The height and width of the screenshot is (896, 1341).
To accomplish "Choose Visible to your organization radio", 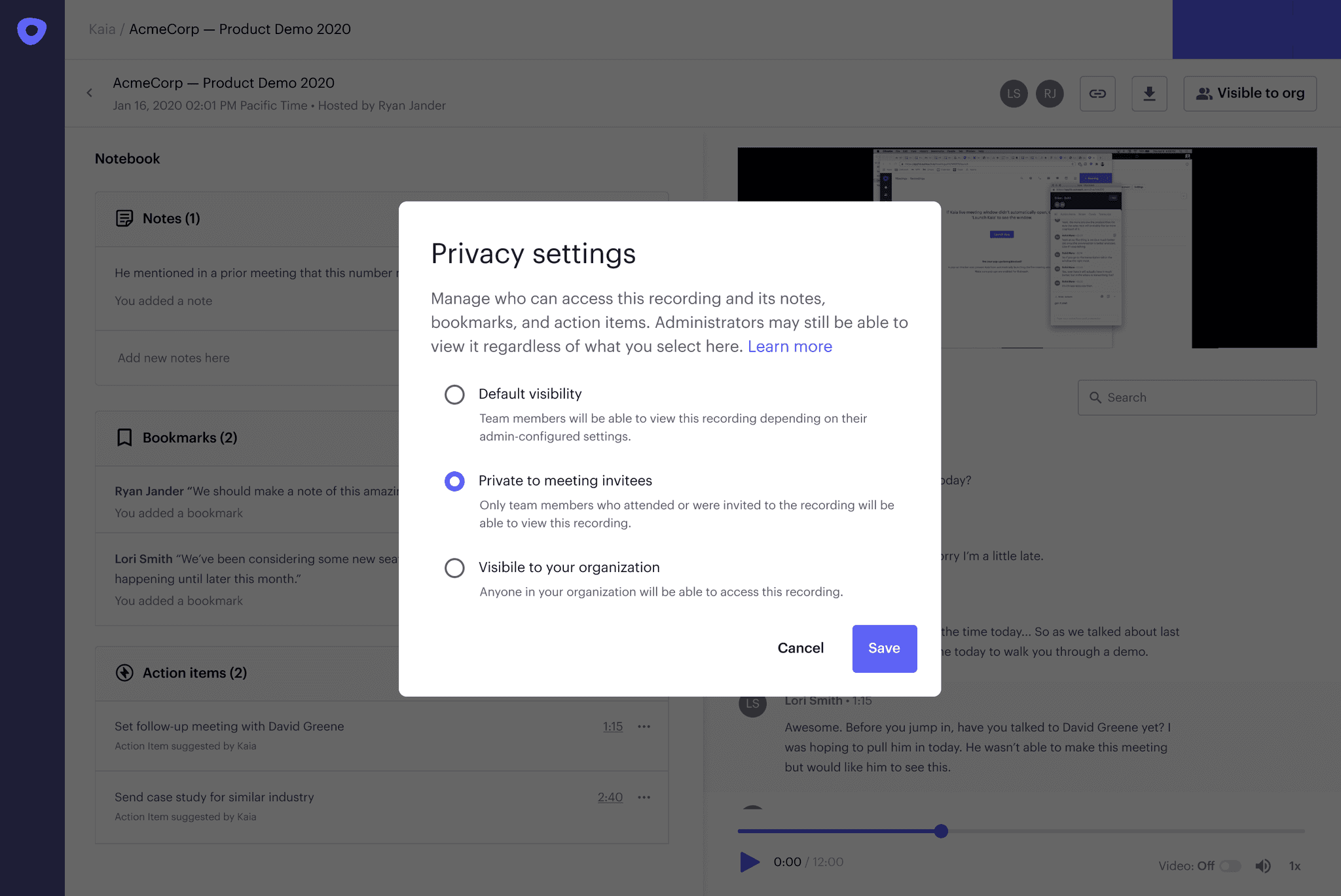I will [454, 567].
